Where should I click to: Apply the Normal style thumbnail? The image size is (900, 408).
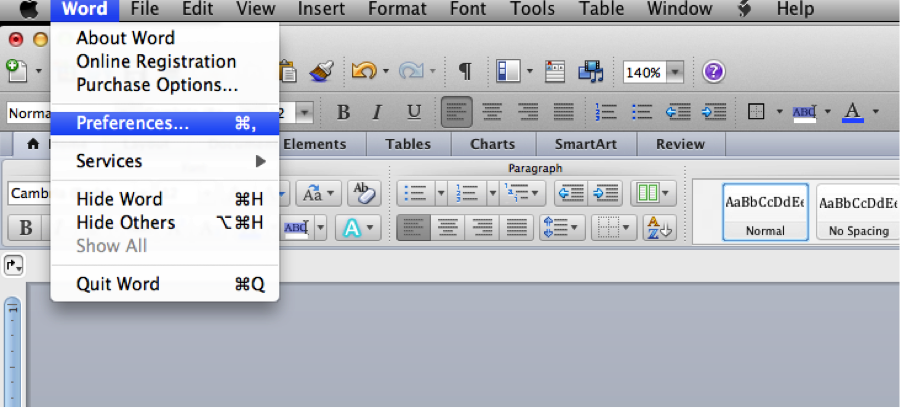pos(765,212)
